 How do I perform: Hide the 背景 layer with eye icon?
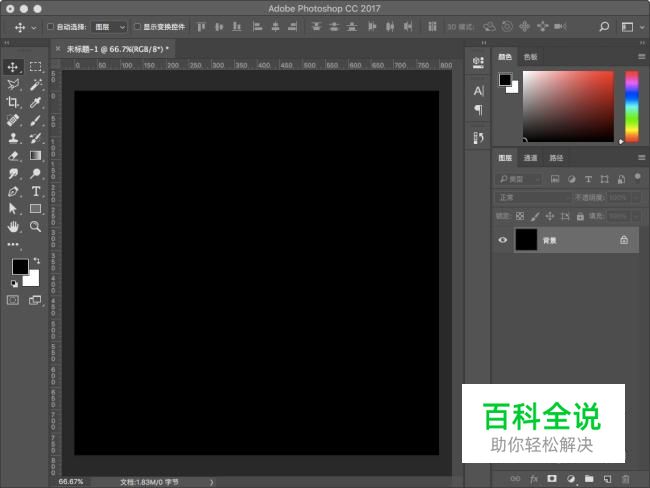(x=503, y=240)
